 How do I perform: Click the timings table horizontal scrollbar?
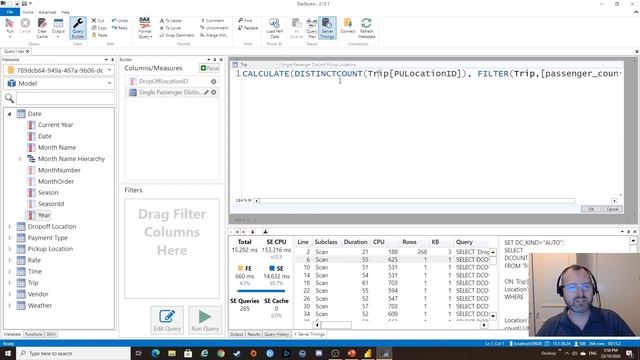pyautogui.click(x=336, y=325)
